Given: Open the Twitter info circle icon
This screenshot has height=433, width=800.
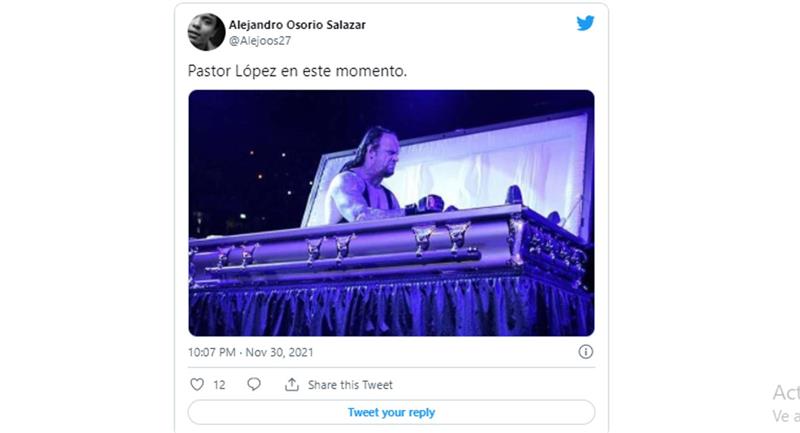Looking at the screenshot, I should (x=585, y=351).
